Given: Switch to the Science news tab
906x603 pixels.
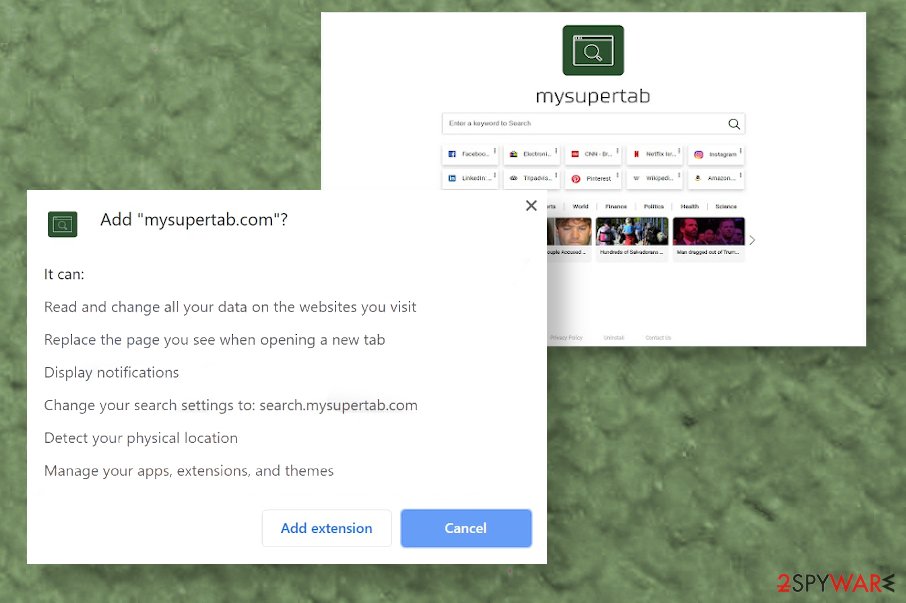Looking at the screenshot, I should coord(726,206).
